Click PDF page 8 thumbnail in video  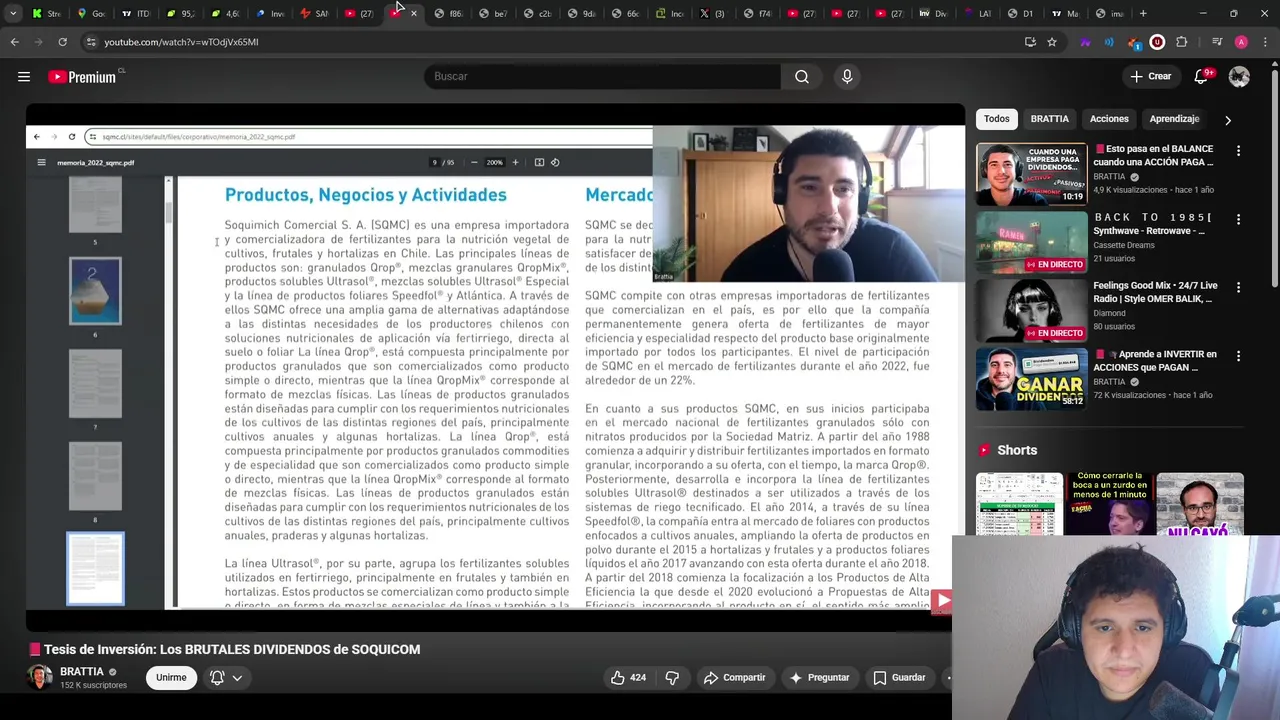(95, 476)
